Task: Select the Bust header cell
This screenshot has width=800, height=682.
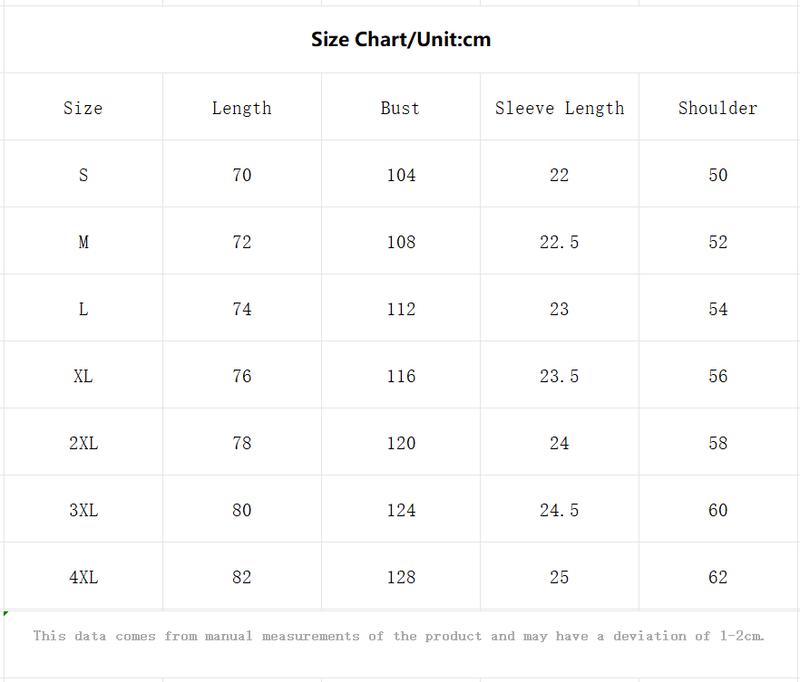Action: click(x=401, y=107)
